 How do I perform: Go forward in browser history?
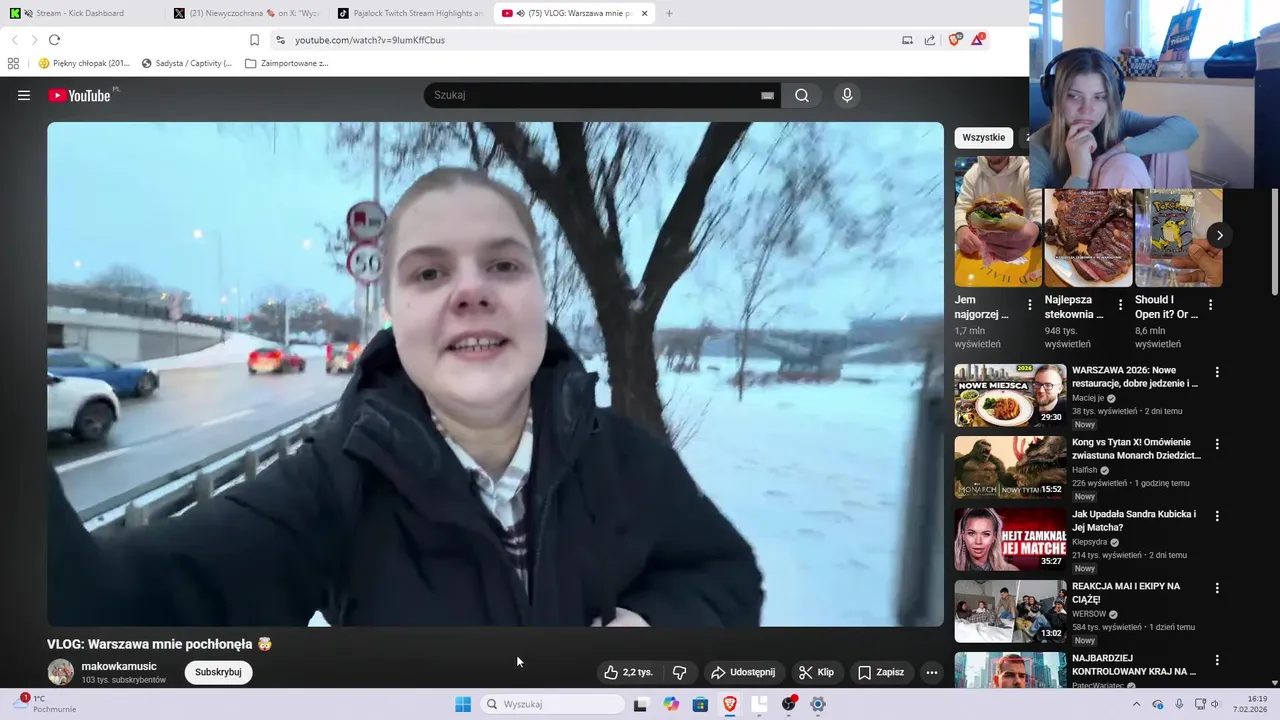[x=34, y=40]
